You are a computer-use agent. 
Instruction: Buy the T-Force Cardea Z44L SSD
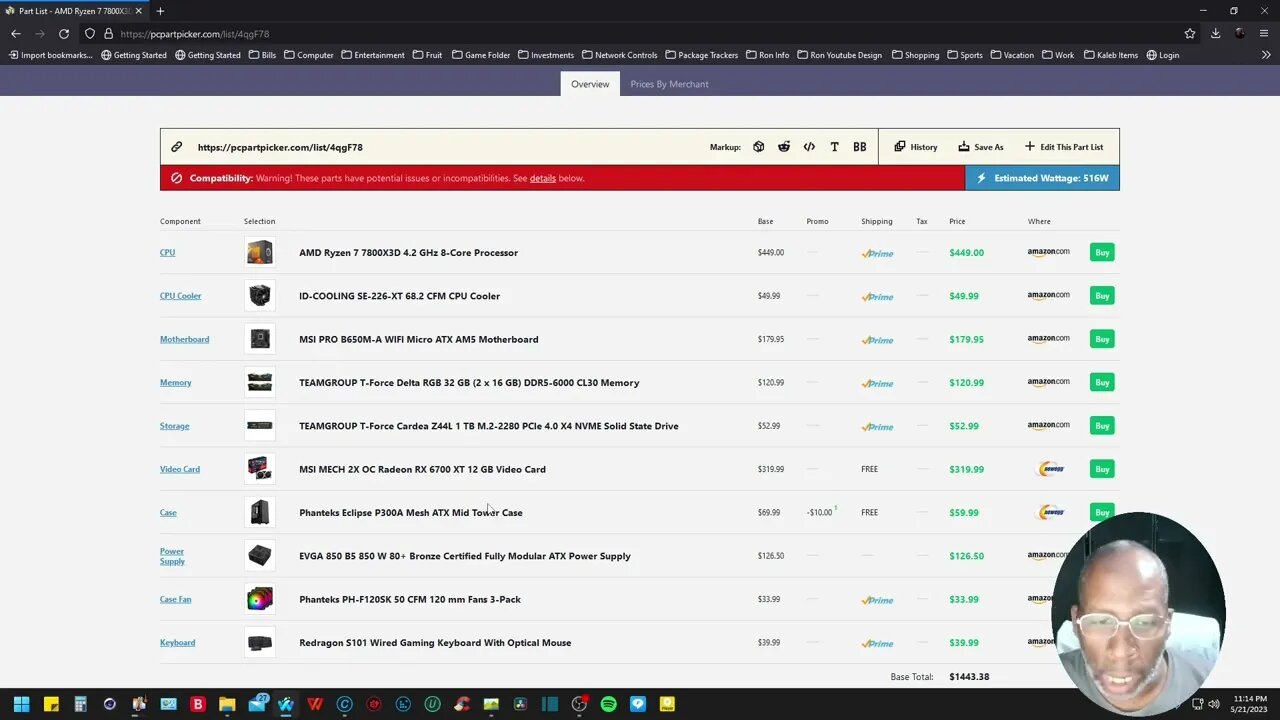pos(1102,426)
